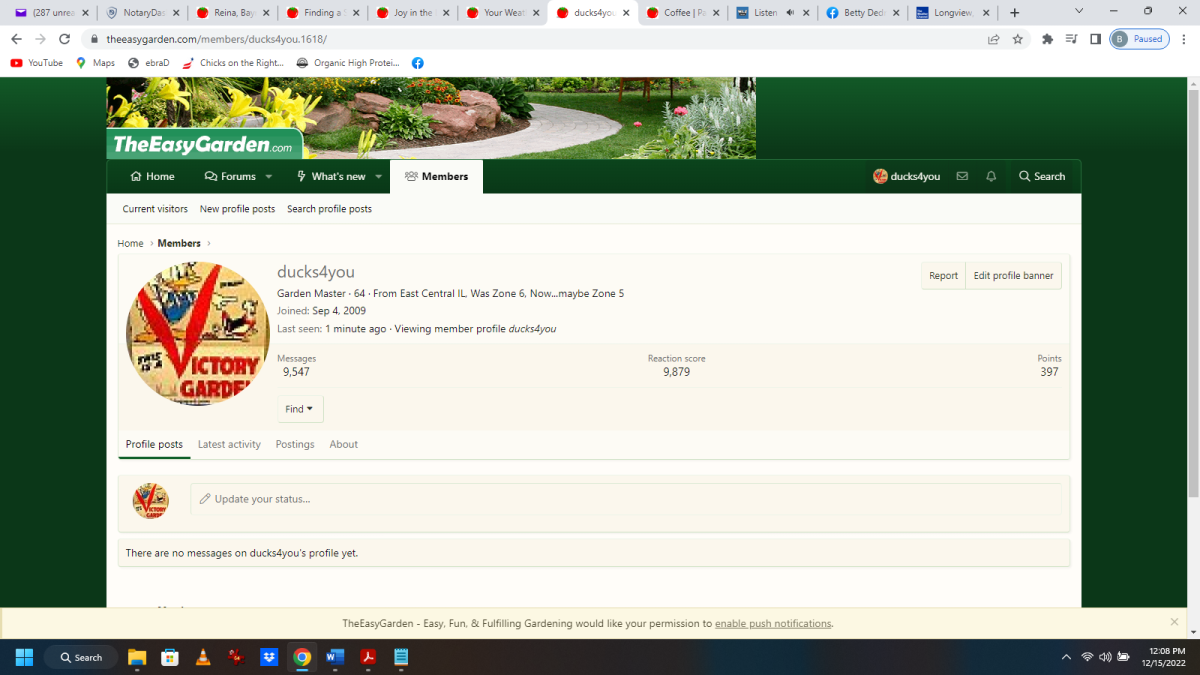This screenshot has height=675, width=1200.
Task: Click the small avatar beside status box
Action: click(151, 501)
